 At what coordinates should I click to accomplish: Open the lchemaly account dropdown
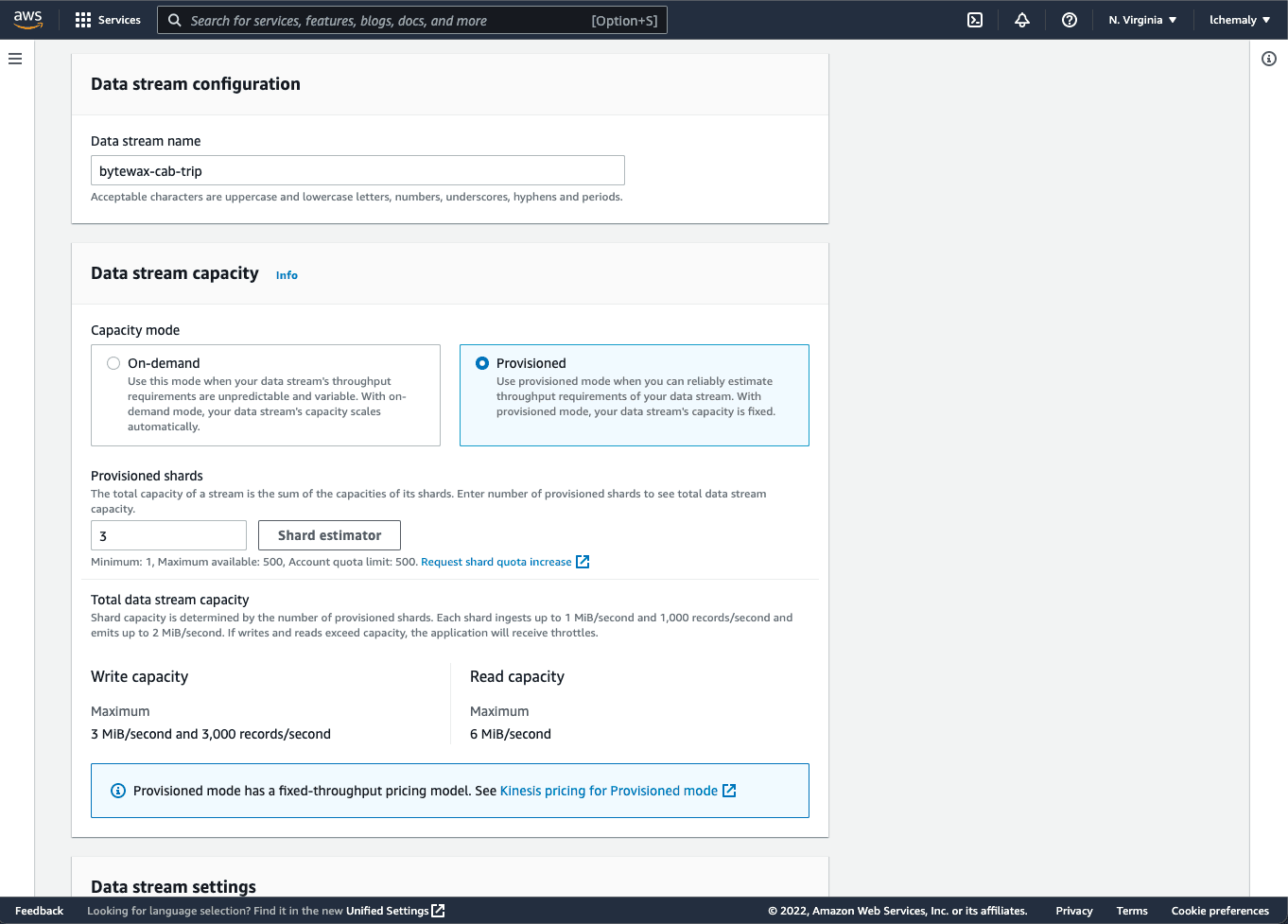pyautogui.click(x=1240, y=20)
